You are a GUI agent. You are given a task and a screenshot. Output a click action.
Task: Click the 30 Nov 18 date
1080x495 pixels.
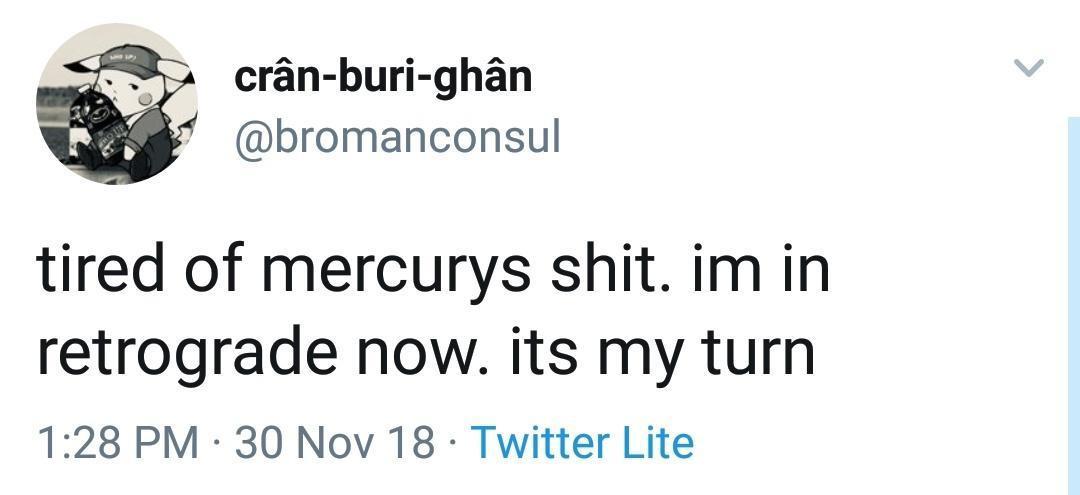coord(335,442)
